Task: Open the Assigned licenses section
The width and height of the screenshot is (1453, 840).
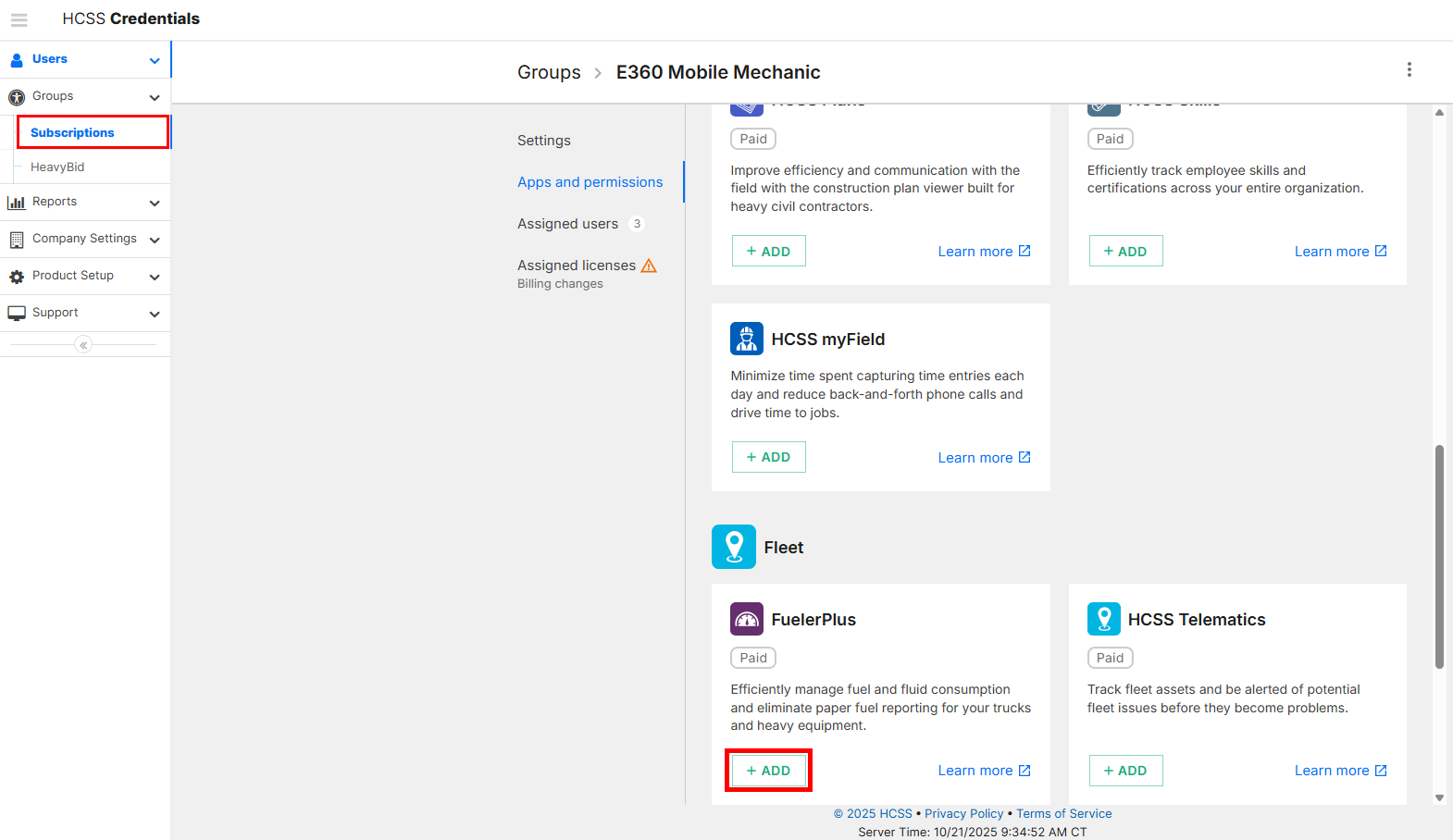Action: [x=577, y=266]
